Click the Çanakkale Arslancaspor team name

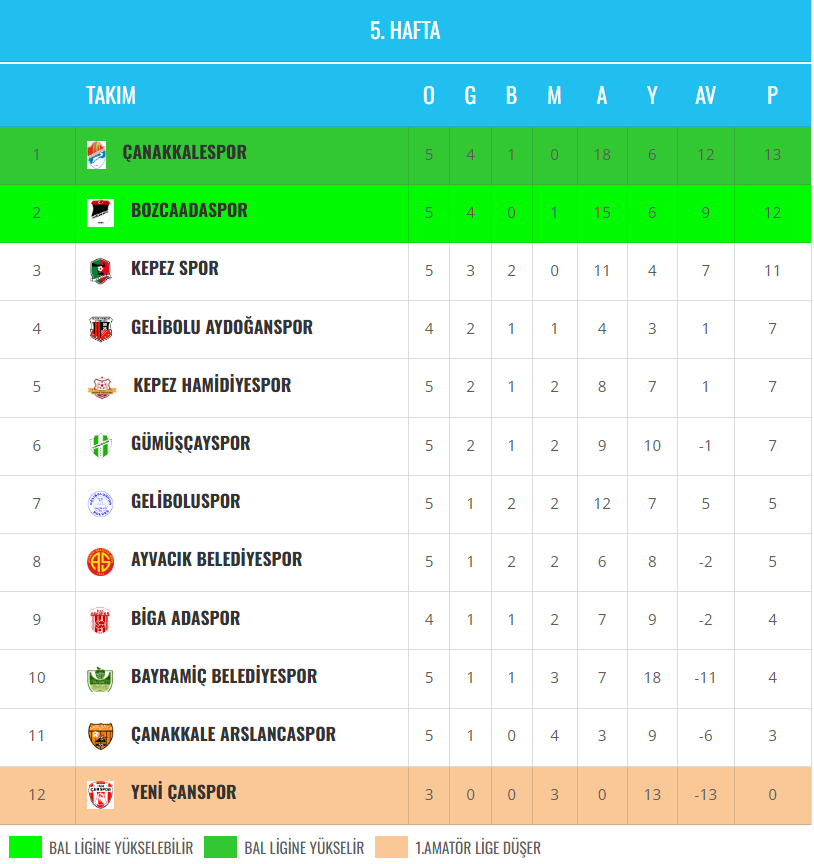(233, 734)
